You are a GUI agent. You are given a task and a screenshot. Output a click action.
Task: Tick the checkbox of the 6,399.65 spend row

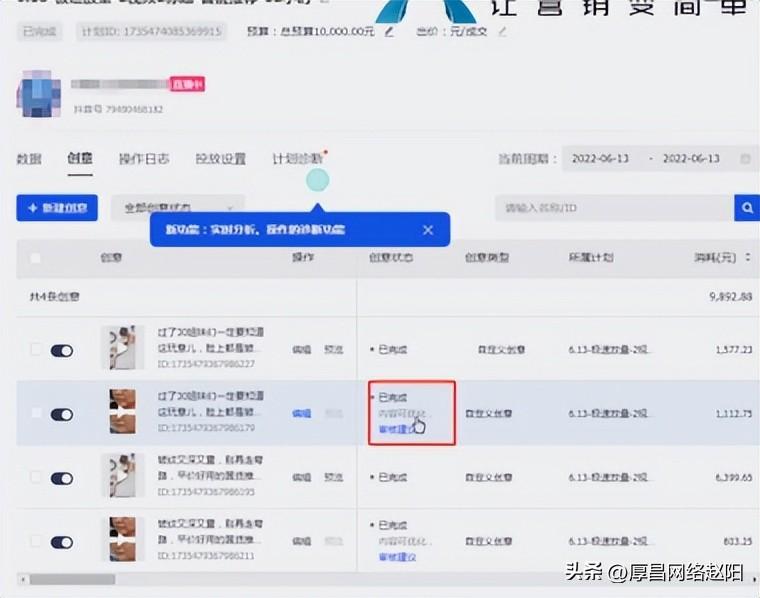tap(35, 477)
